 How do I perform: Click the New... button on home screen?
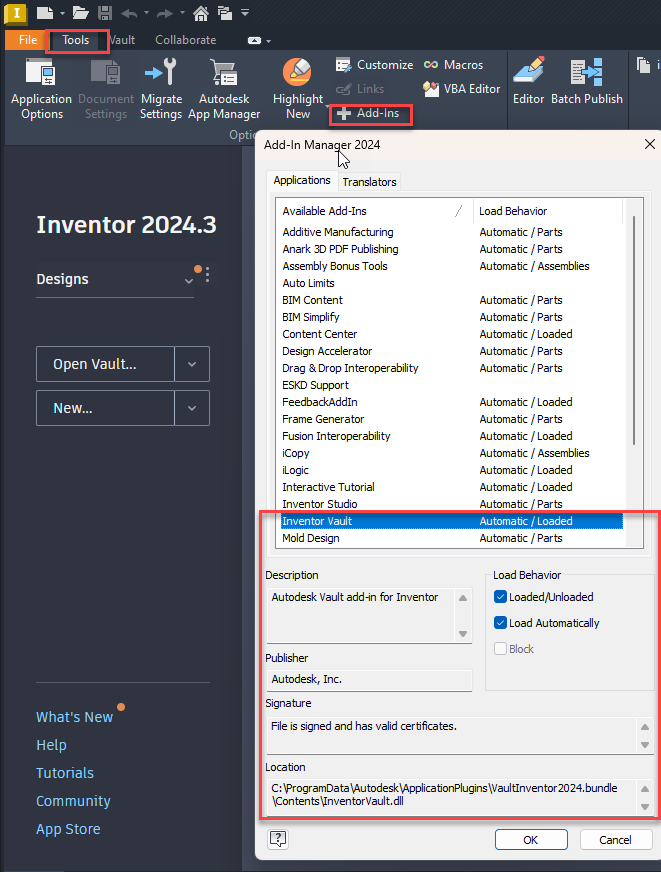pyautogui.click(x=106, y=408)
